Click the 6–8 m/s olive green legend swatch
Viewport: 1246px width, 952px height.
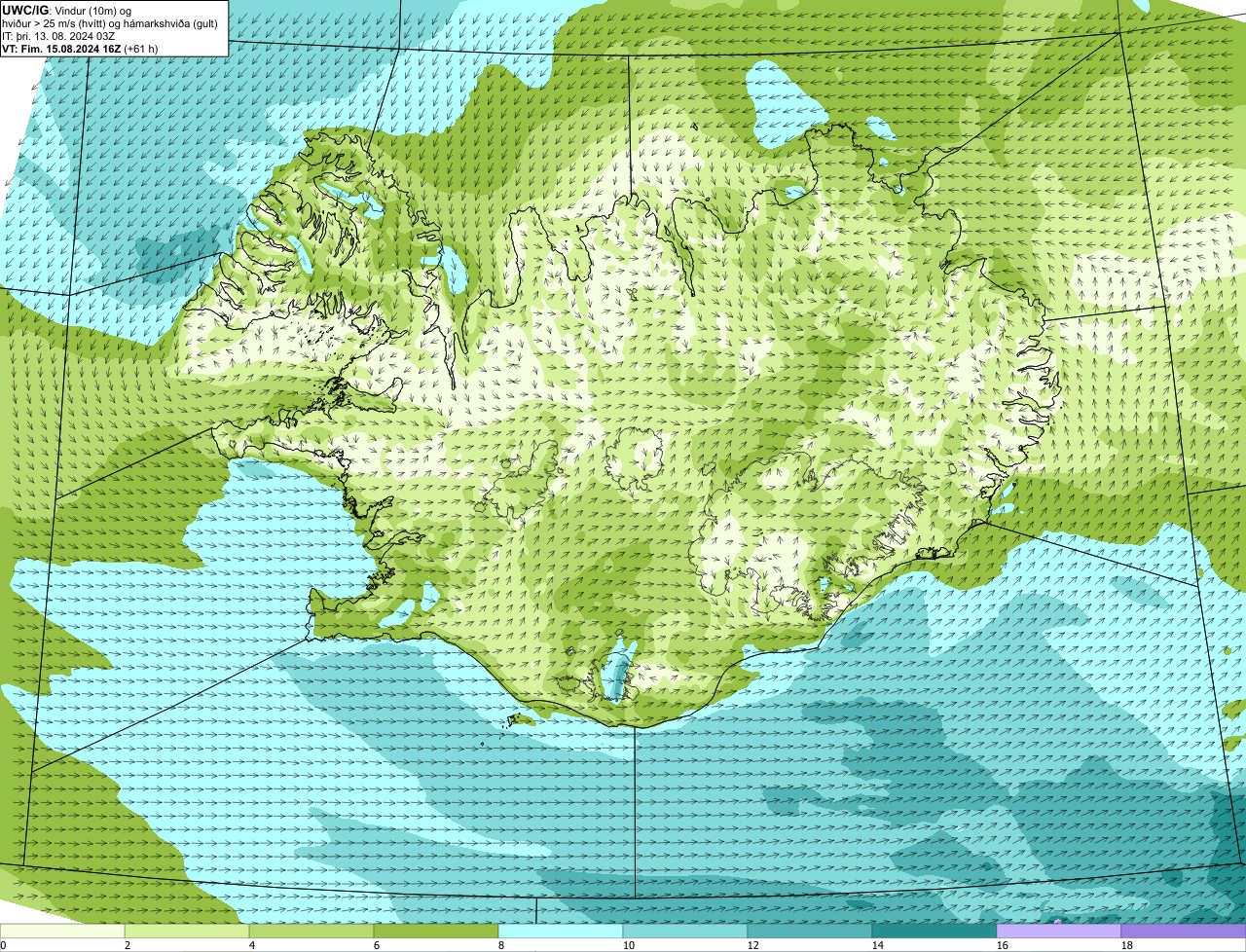[x=436, y=931]
